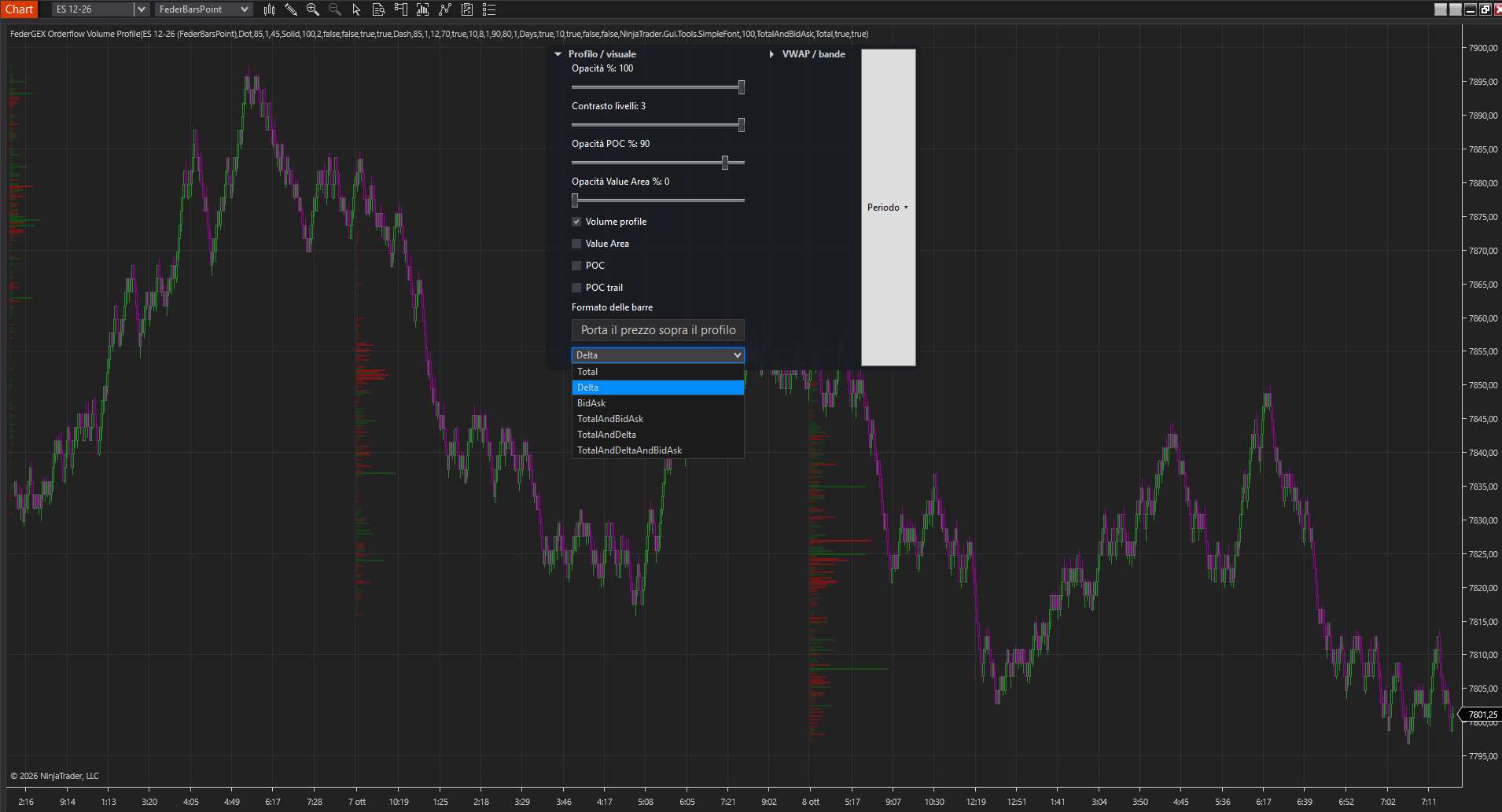The height and width of the screenshot is (812, 1502).
Task: Adjust the Opacità POC % slider
Action: pyautogui.click(x=657, y=162)
